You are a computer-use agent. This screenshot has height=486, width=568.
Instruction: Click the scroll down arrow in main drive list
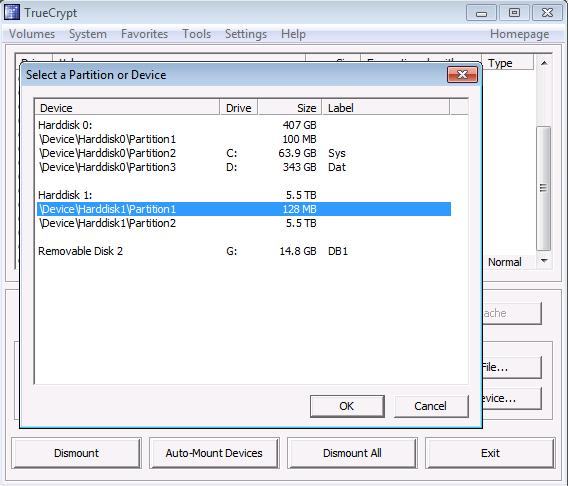[x=543, y=261]
